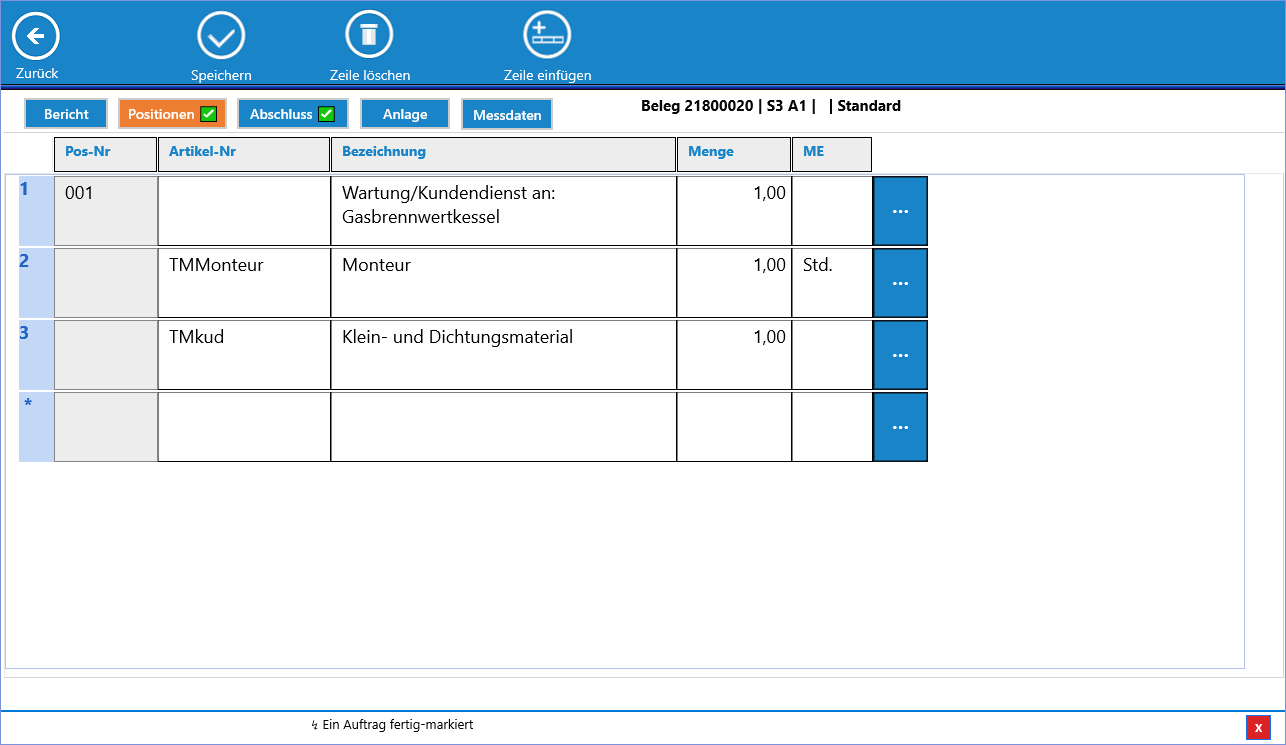The image size is (1286, 745).
Task: Open the Bericht tab
Action: (x=66, y=114)
